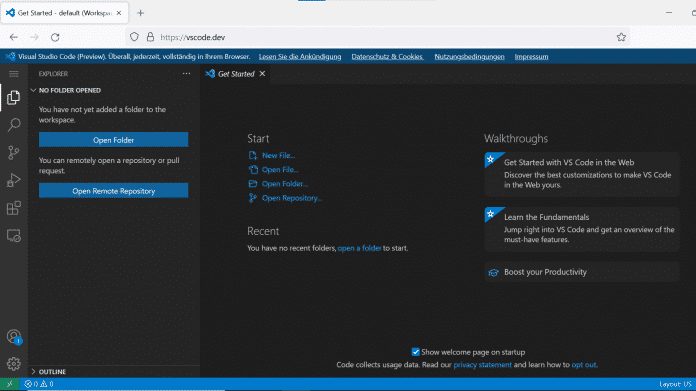696x391 pixels.
Task: Open the privacy statement link
Action: (482, 365)
